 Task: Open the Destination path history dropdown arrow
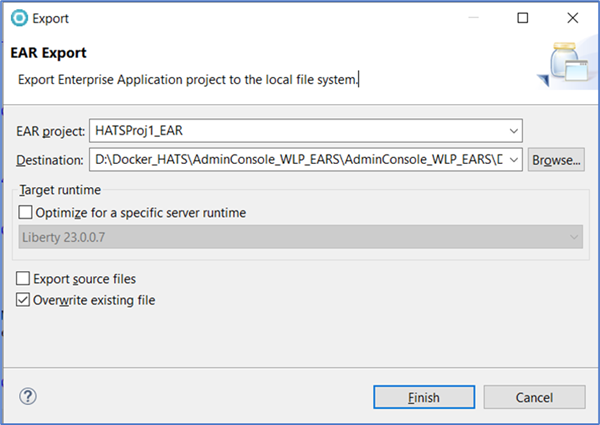point(513,160)
